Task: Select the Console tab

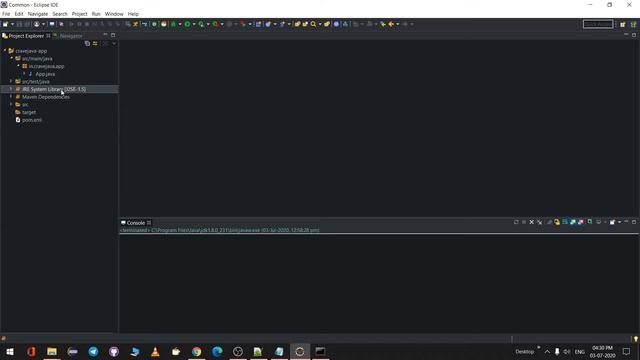Action: click(x=136, y=223)
